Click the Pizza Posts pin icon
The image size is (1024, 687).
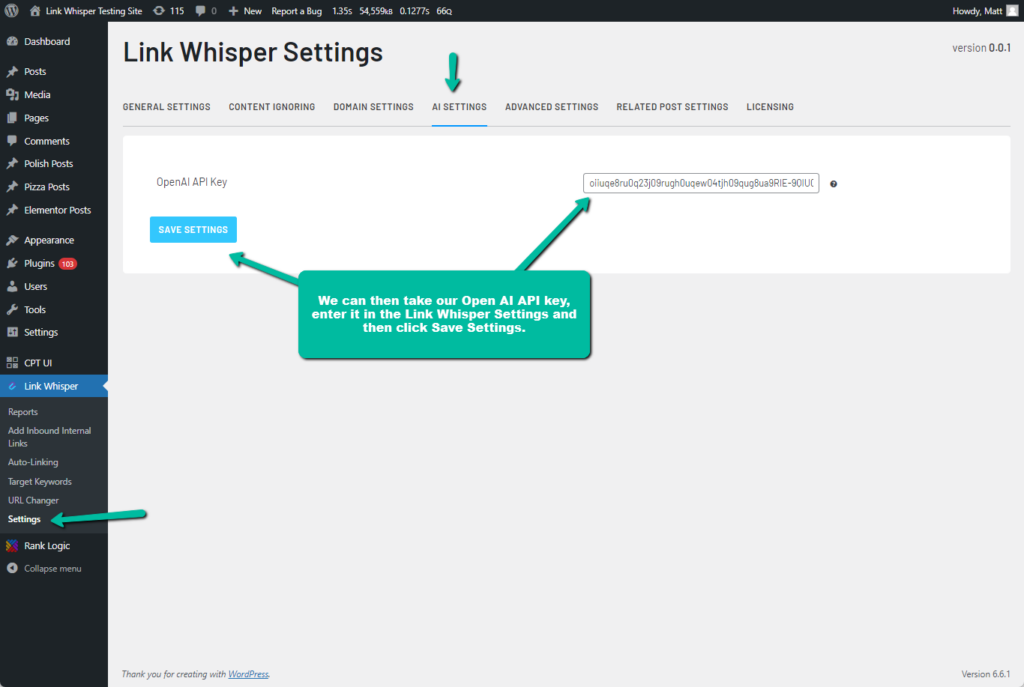click(x=12, y=187)
